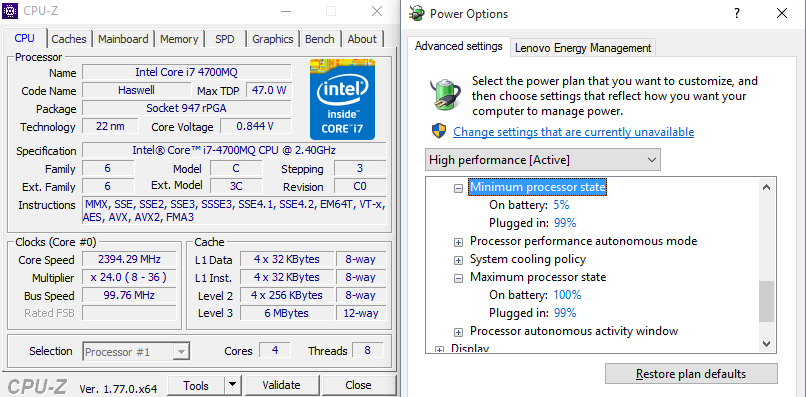Expand Processor performance autonomous mode
This screenshot has height=397, width=806.
pyautogui.click(x=458, y=242)
